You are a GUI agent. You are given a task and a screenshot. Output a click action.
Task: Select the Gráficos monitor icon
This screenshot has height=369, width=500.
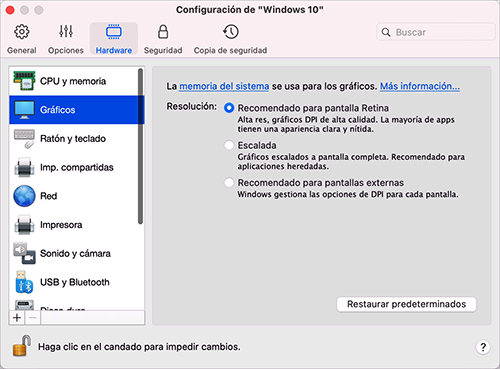click(x=24, y=110)
